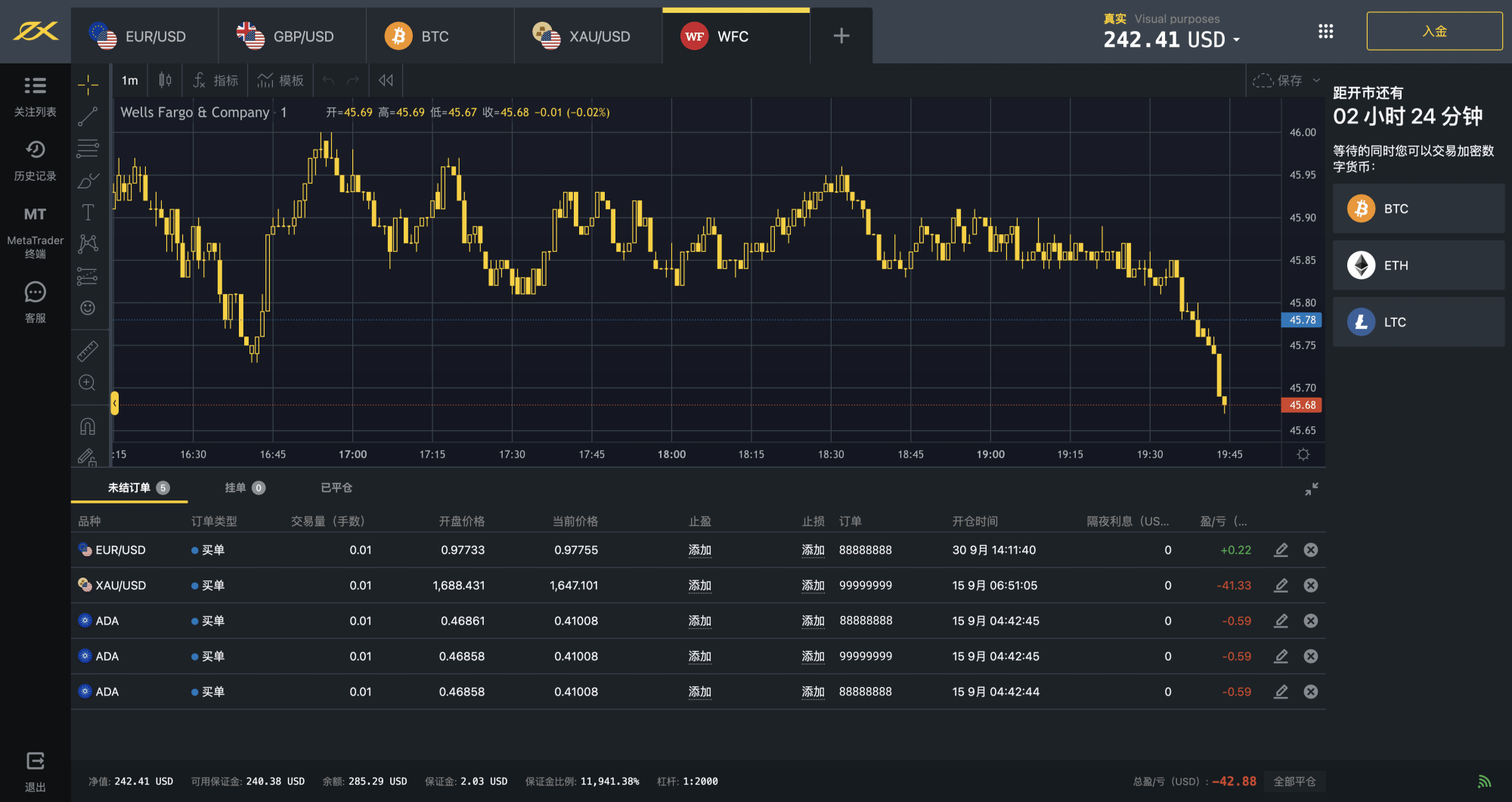Click the yellow chart scroll handle

pyautogui.click(x=115, y=403)
